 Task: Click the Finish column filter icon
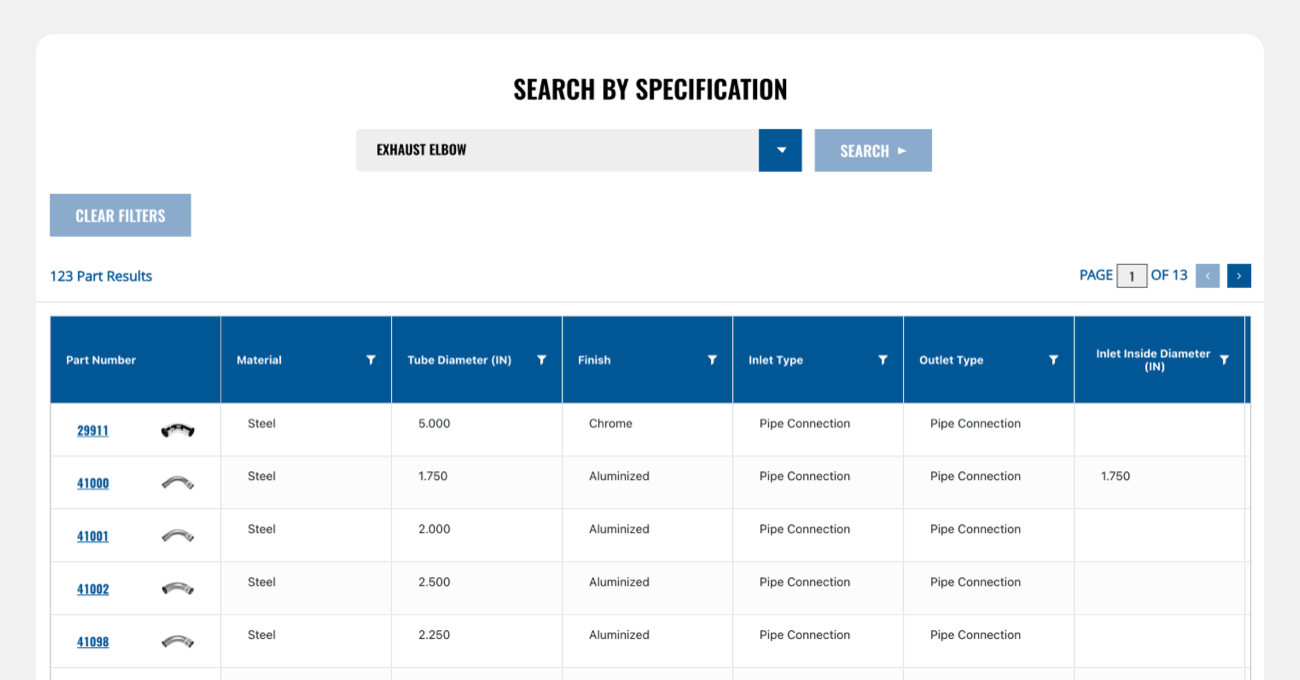click(712, 360)
